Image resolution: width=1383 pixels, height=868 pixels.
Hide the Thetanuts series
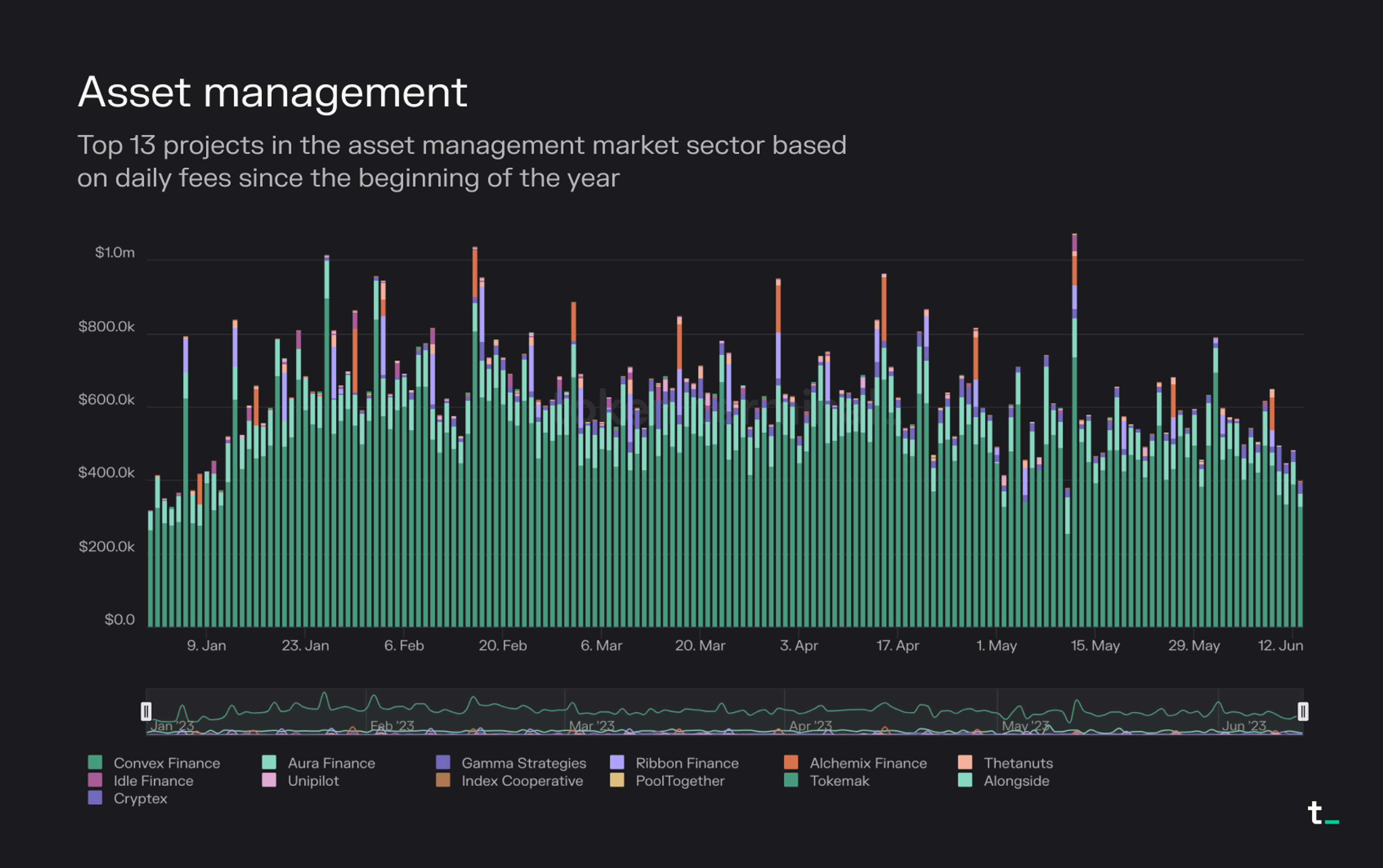(1018, 763)
